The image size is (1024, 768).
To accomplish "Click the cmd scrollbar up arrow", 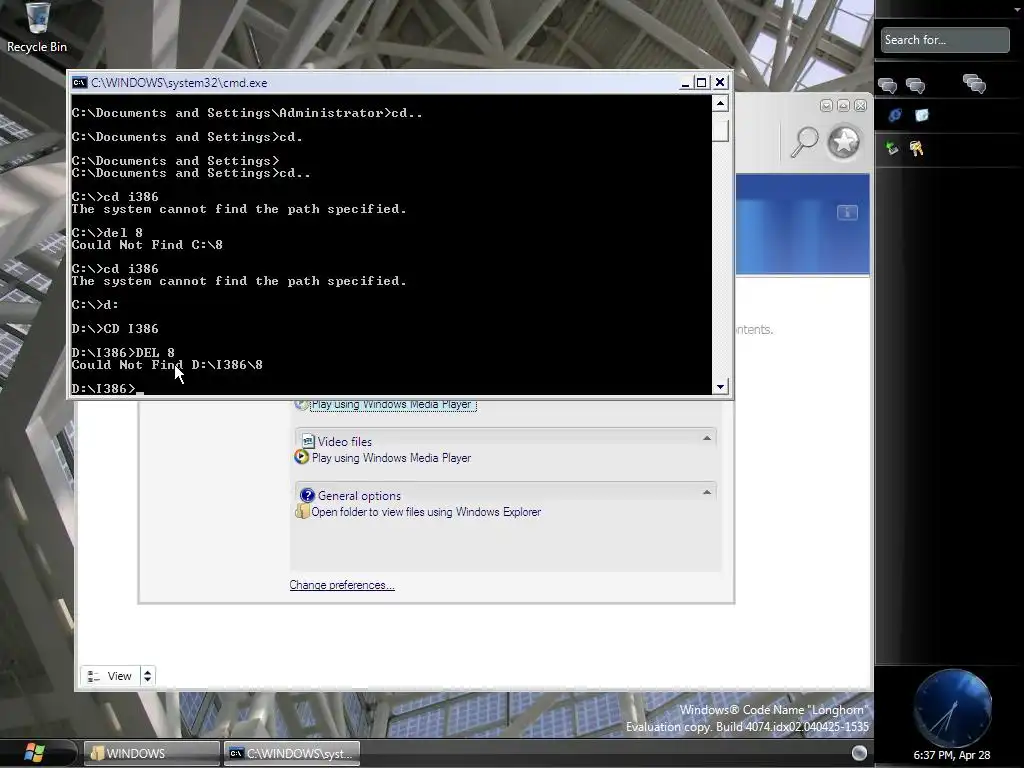I will coord(720,103).
